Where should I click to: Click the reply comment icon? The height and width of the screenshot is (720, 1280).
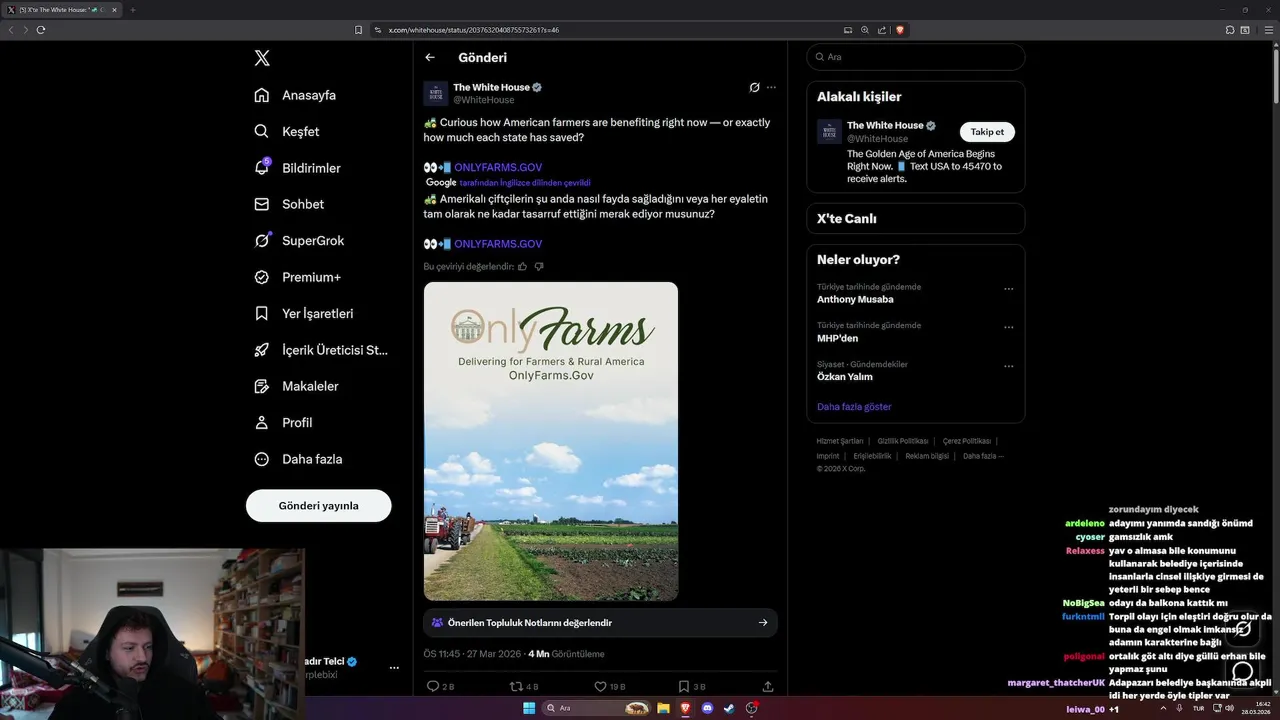(x=433, y=687)
